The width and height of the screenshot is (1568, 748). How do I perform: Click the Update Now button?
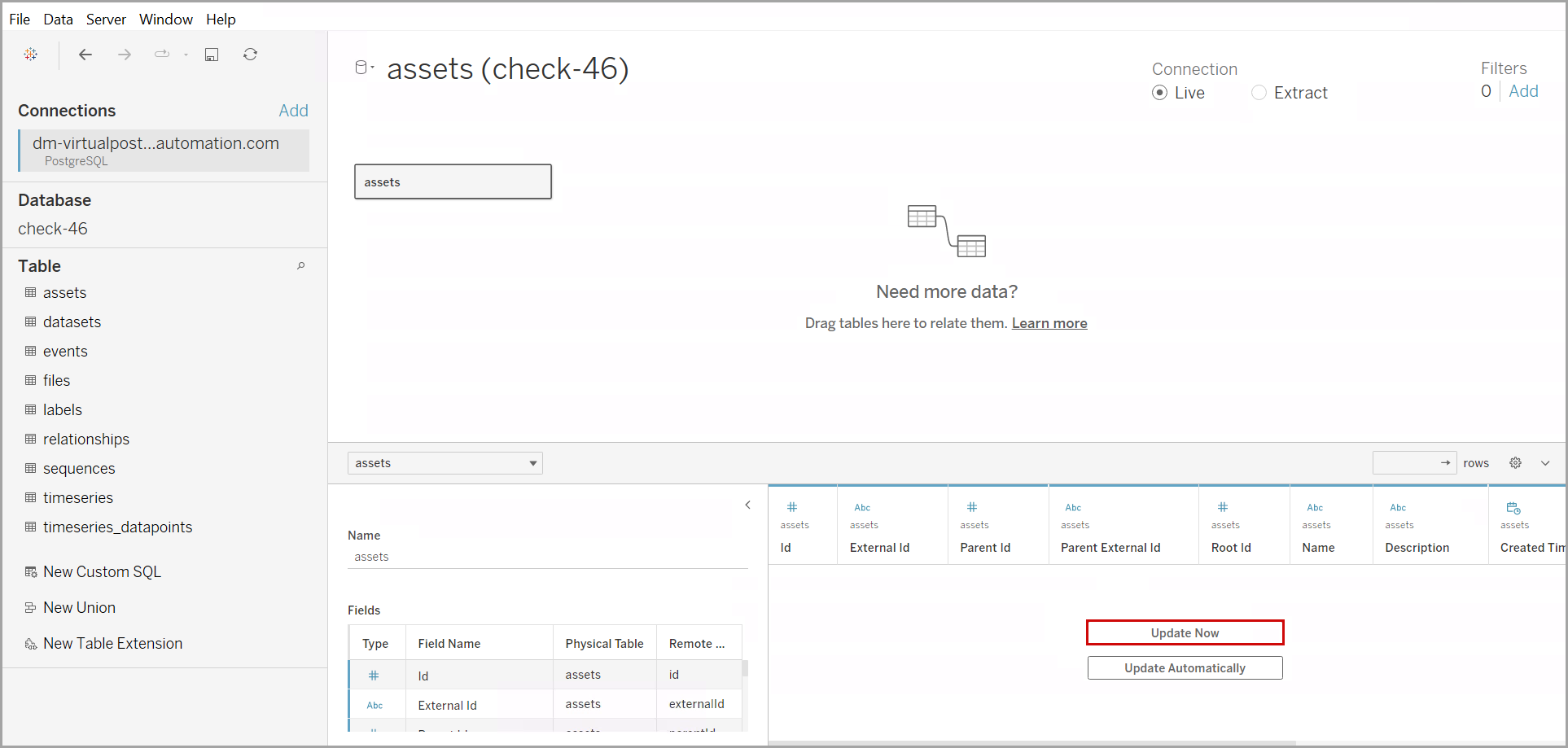coord(1185,632)
